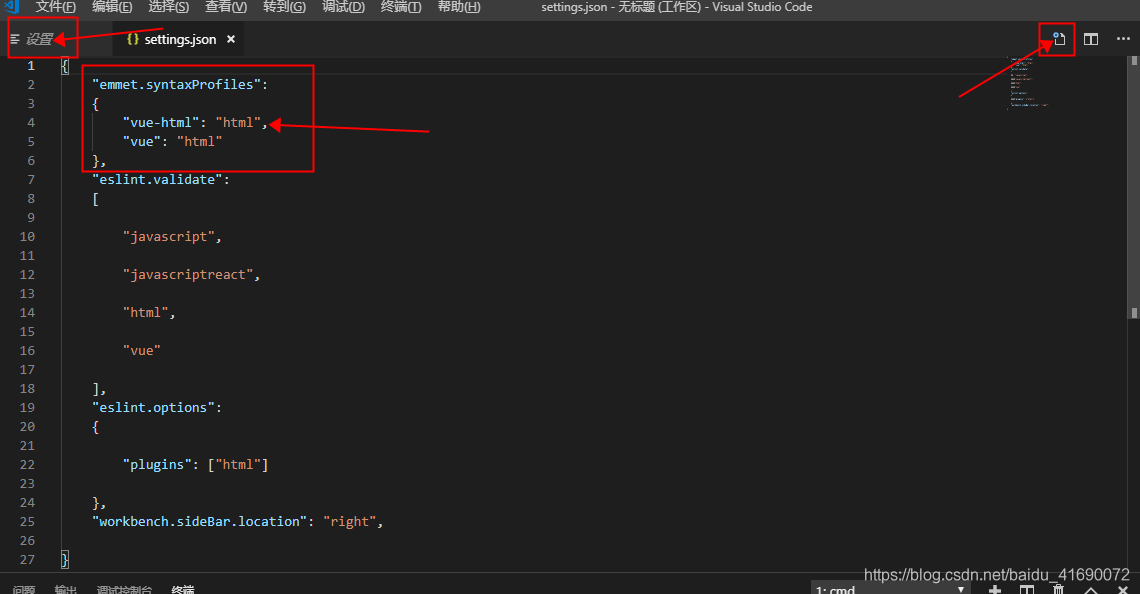Click the "html" string on line 14
This screenshot has height=594, width=1140.
pyautogui.click(x=145, y=312)
